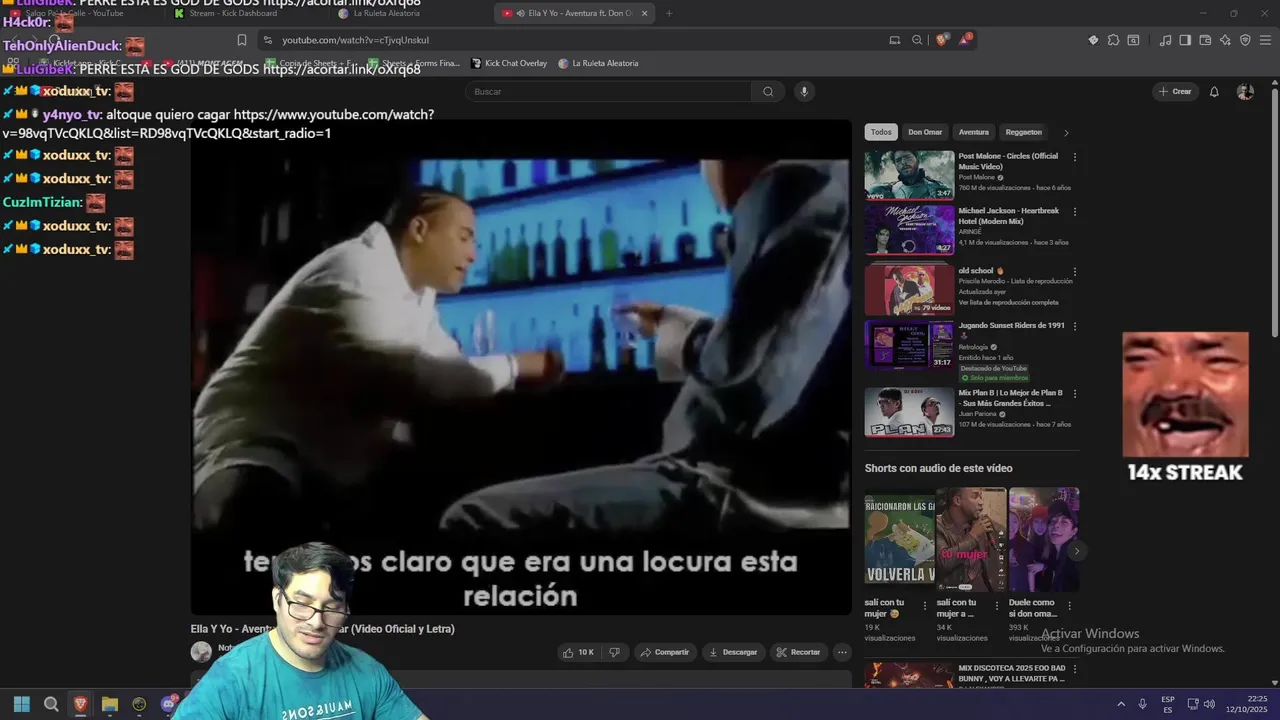Click the cast/install screen icon in address bar
Screen dimensions: 1280x720
894,40
